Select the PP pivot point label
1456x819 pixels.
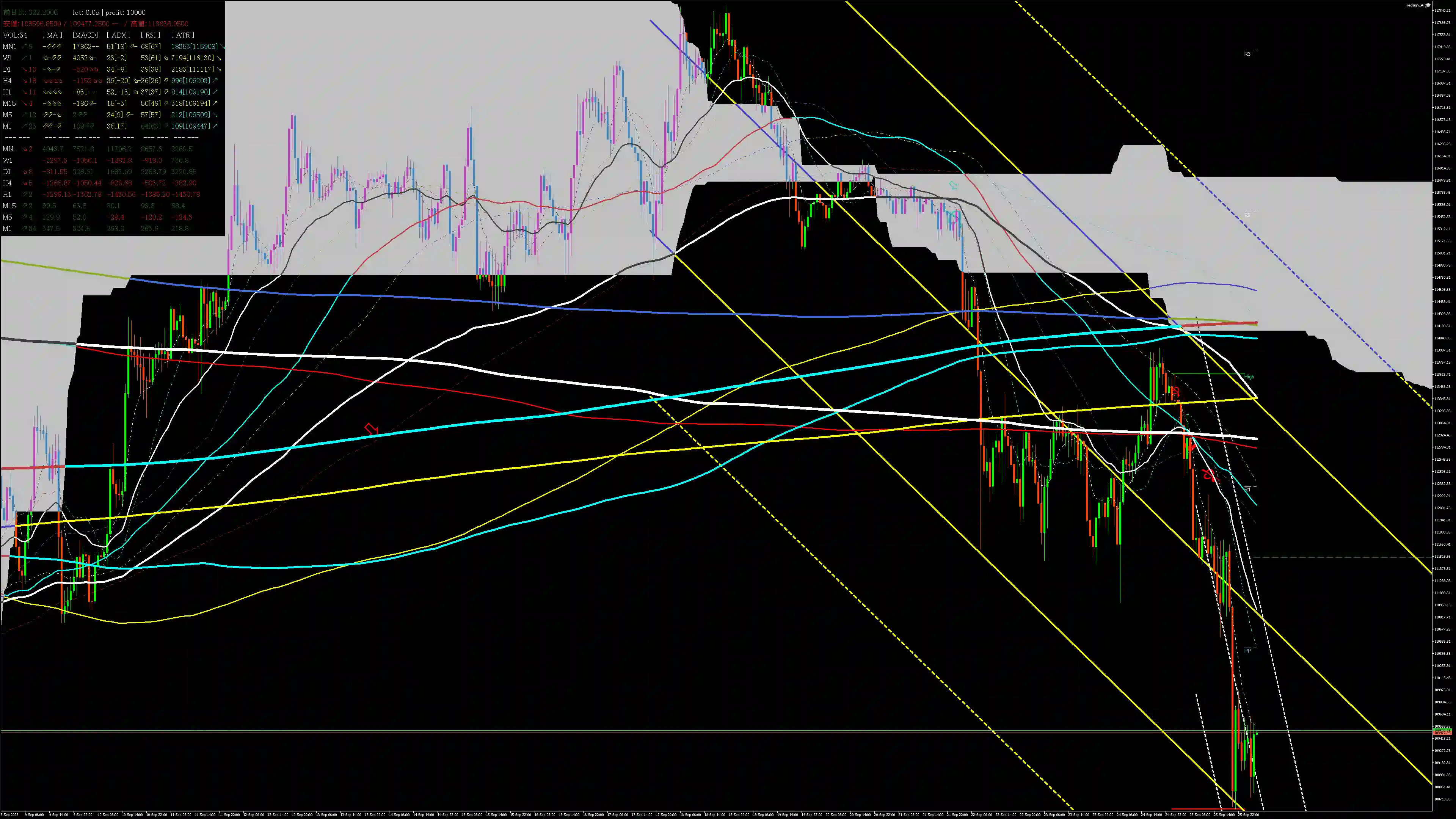pos(1247,651)
